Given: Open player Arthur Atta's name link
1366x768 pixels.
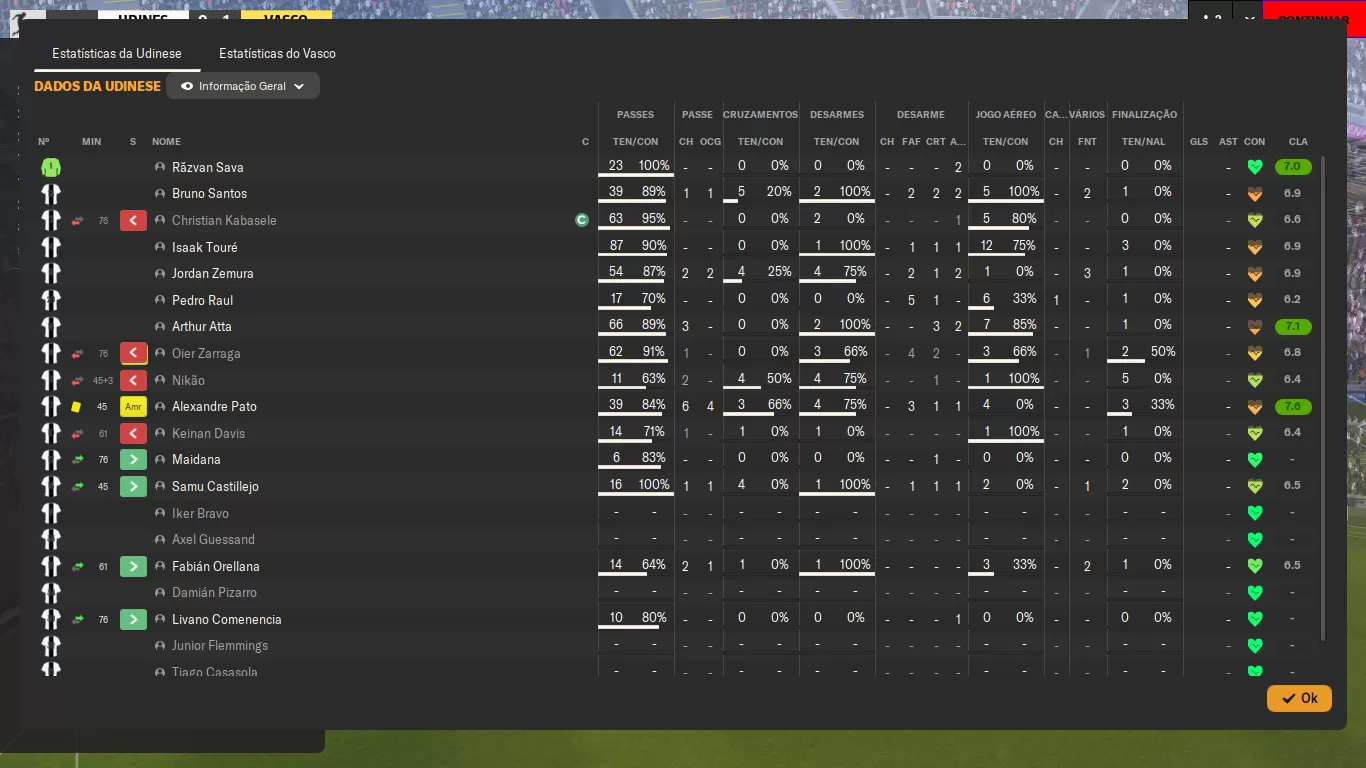Looking at the screenshot, I should (202, 327).
